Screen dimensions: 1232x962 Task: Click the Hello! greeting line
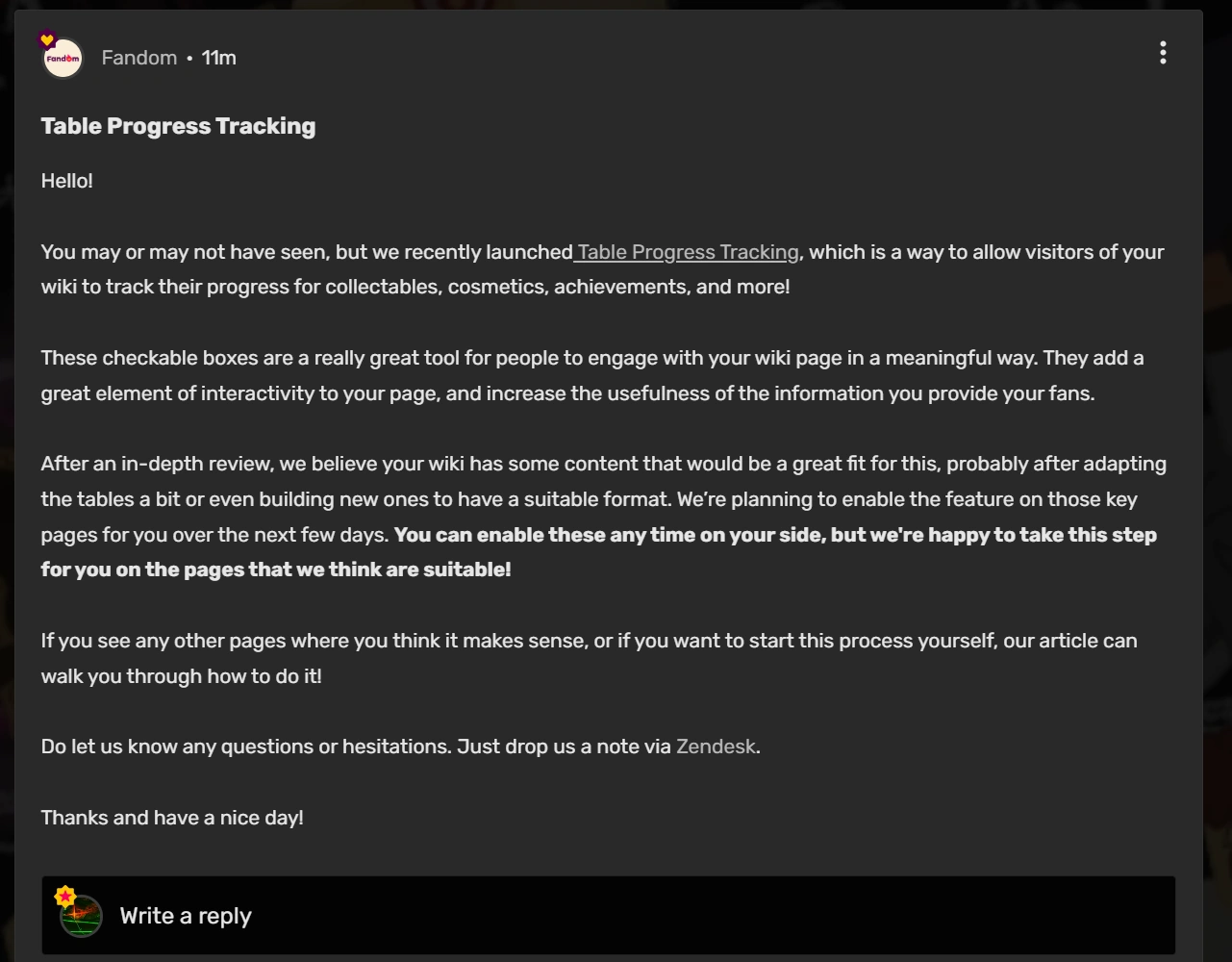[x=67, y=181]
